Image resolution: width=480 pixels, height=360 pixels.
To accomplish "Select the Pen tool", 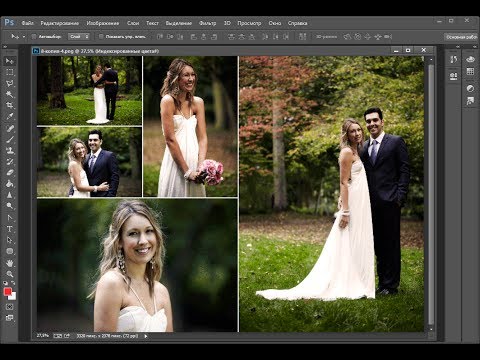I will click(10, 218).
